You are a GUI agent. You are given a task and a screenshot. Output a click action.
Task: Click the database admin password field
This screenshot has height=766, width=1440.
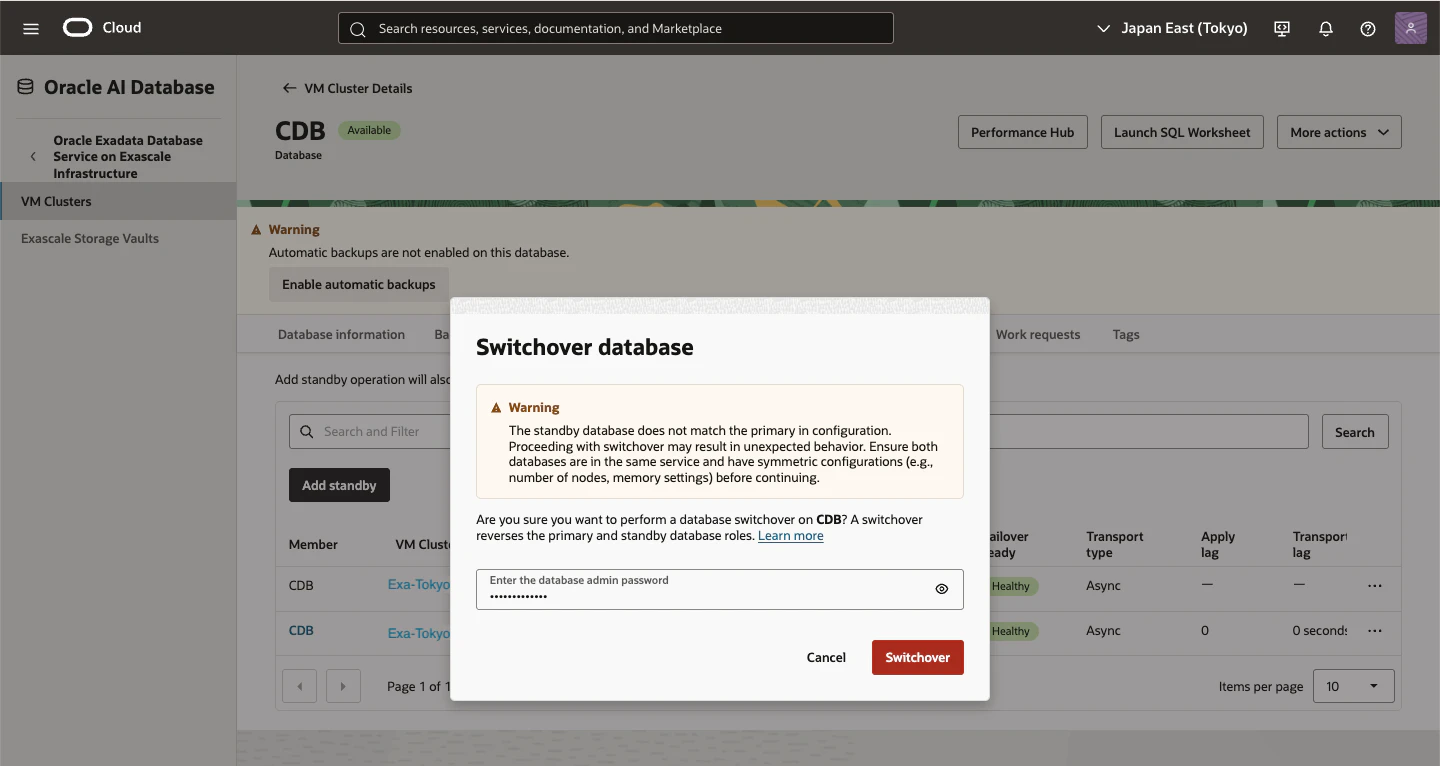(x=719, y=589)
